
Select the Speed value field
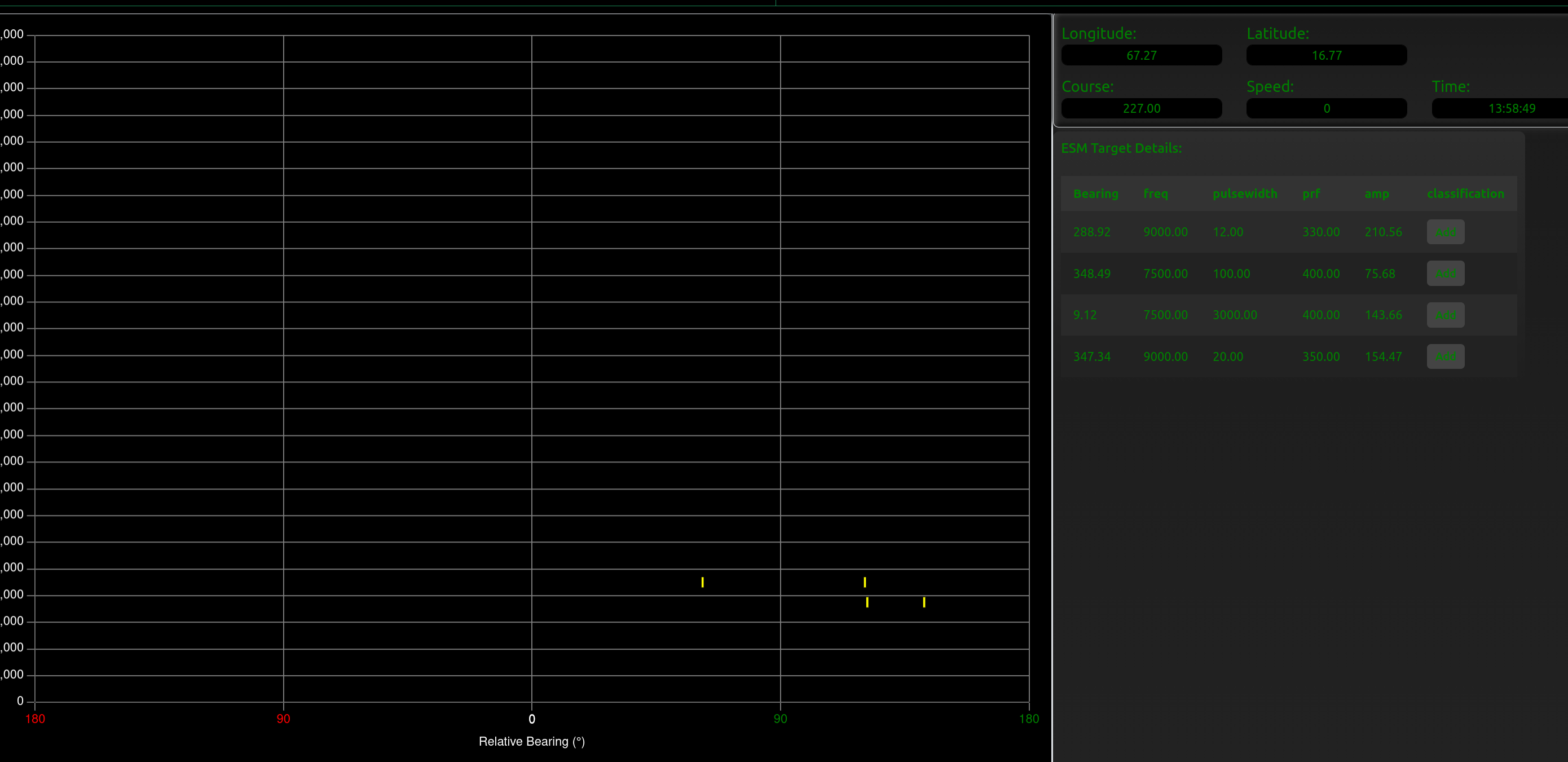point(1327,108)
